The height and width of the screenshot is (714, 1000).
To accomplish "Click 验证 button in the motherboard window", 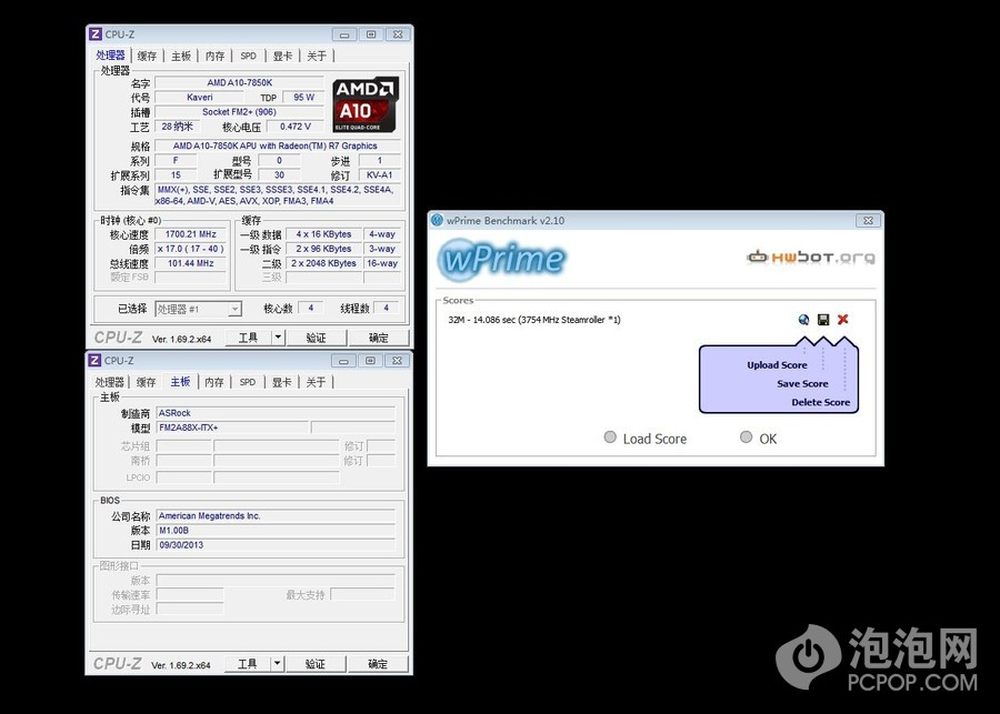I will pos(315,664).
